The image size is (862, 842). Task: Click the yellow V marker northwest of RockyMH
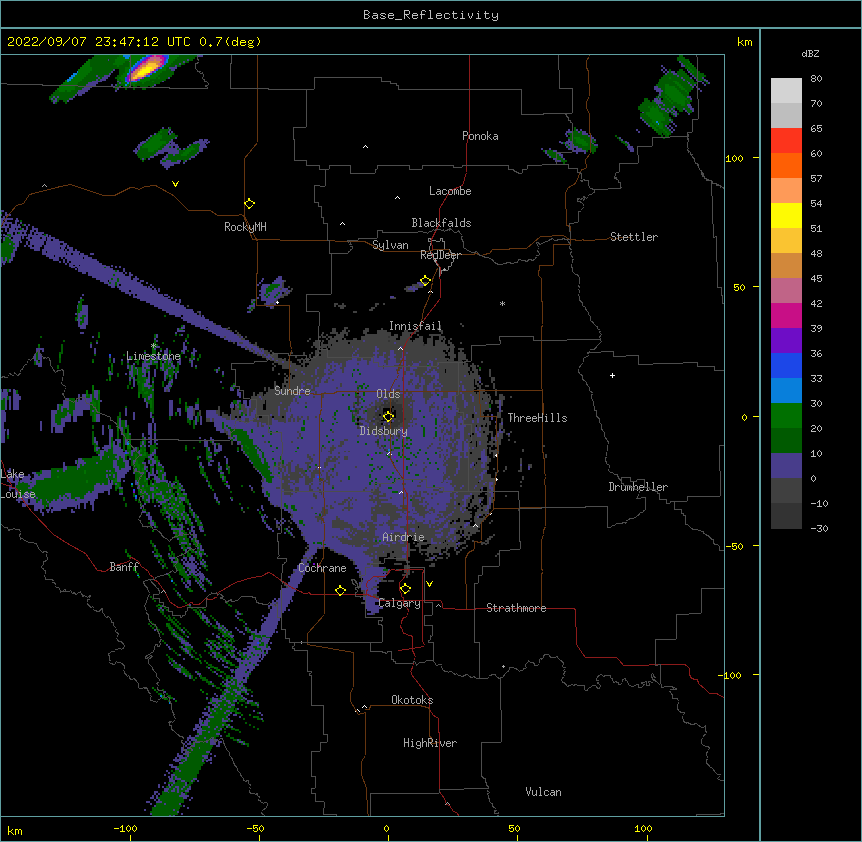pos(175,184)
